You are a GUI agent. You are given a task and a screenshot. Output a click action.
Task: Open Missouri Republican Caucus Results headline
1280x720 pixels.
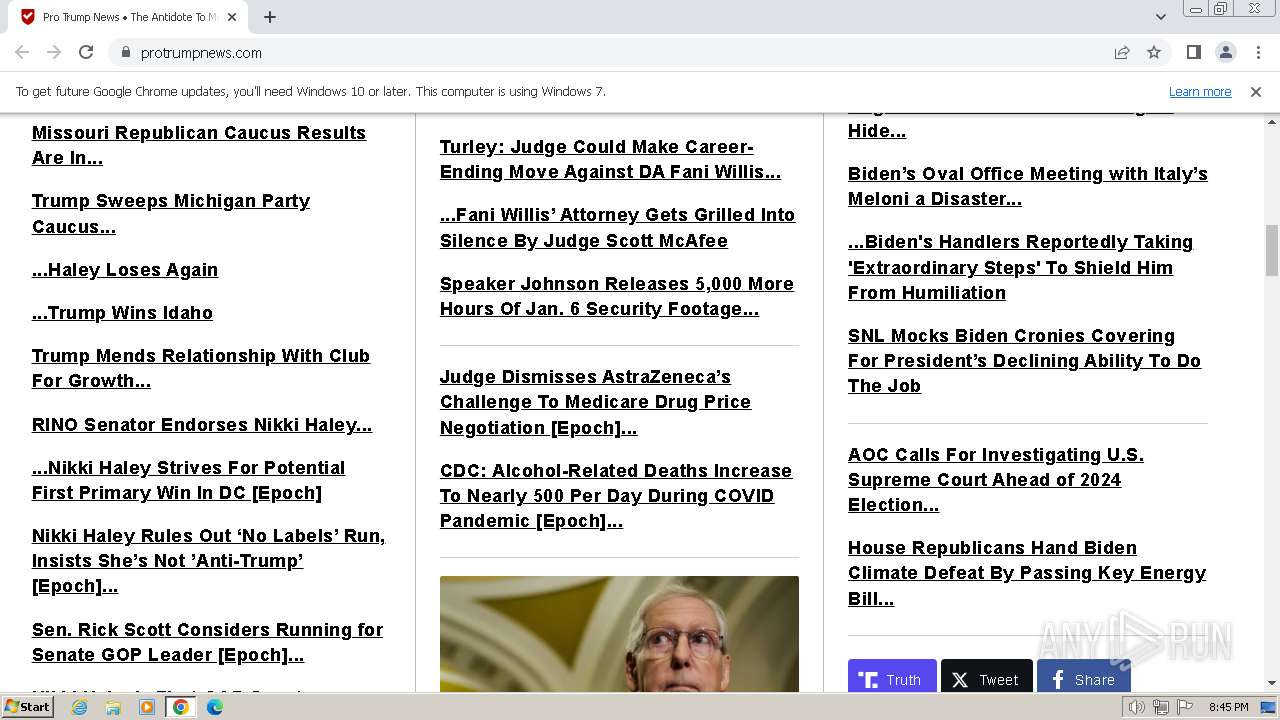pyautogui.click(x=199, y=145)
